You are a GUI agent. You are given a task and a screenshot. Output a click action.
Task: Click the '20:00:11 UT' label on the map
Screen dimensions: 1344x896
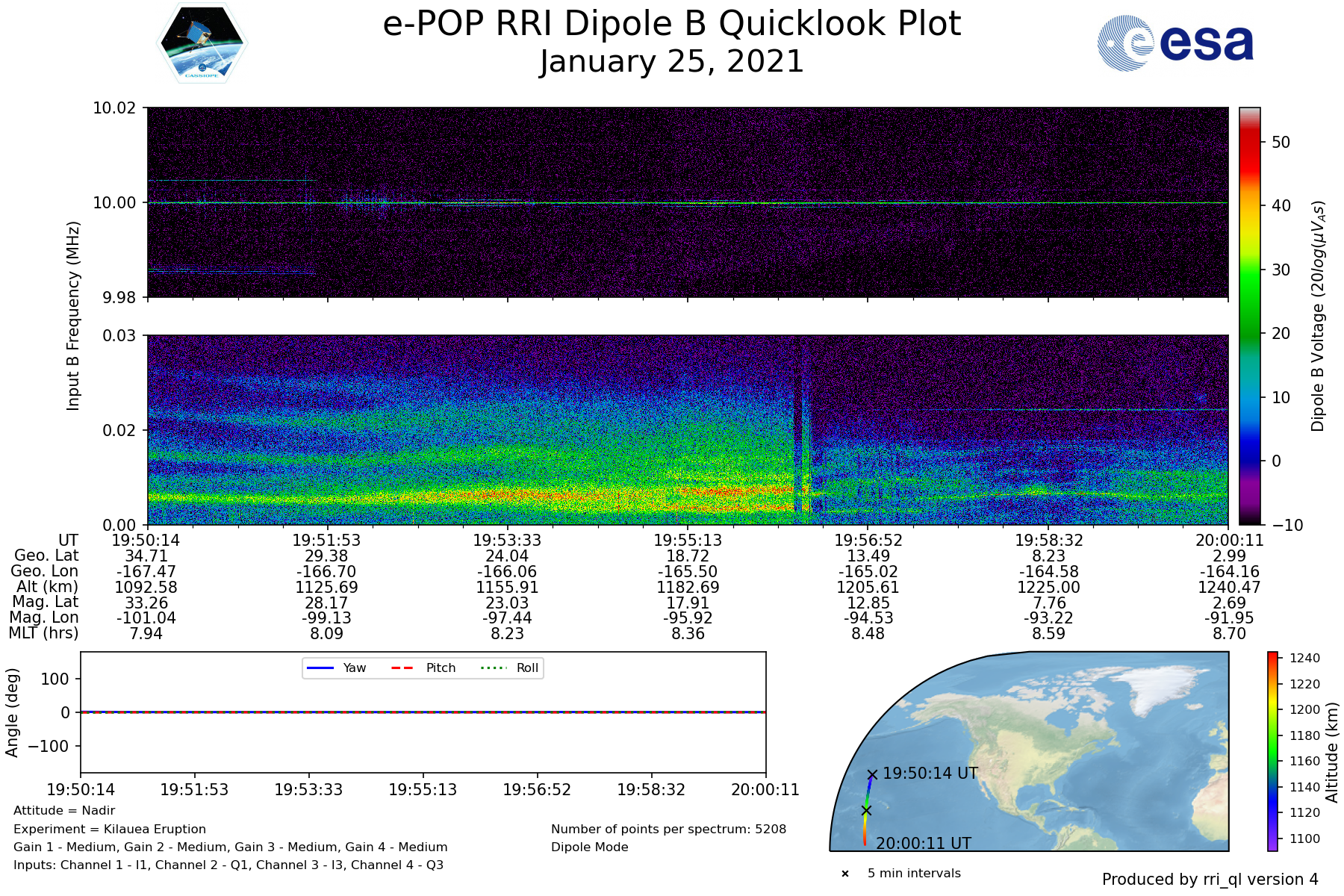(x=924, y=843)
